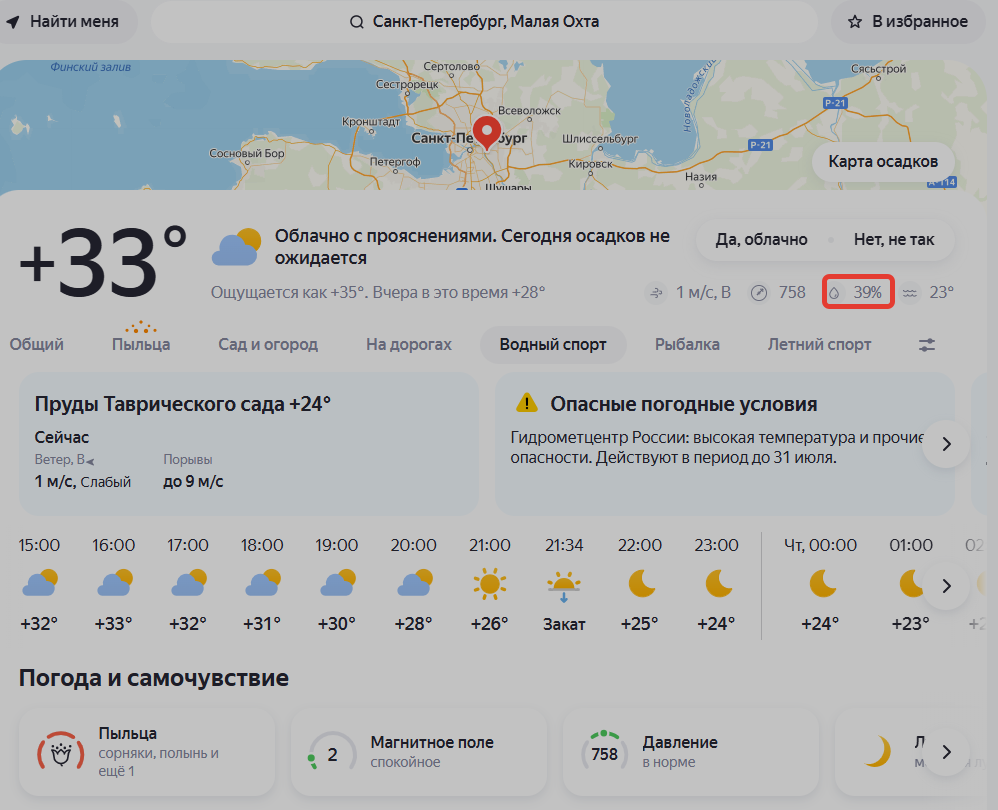Open the Давление в норме card
The width and height of the screenshot is (998, 810).
tap(691, 752)
